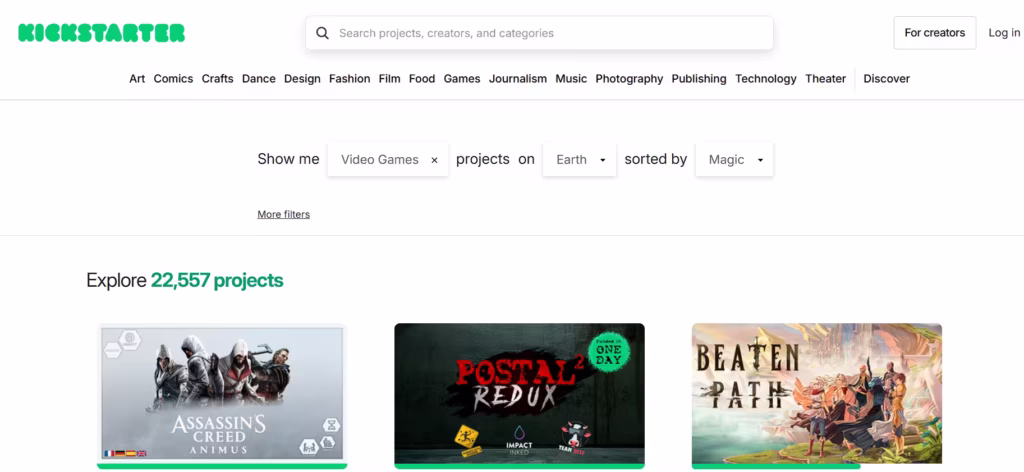Open the Art category

pos(137,78)
